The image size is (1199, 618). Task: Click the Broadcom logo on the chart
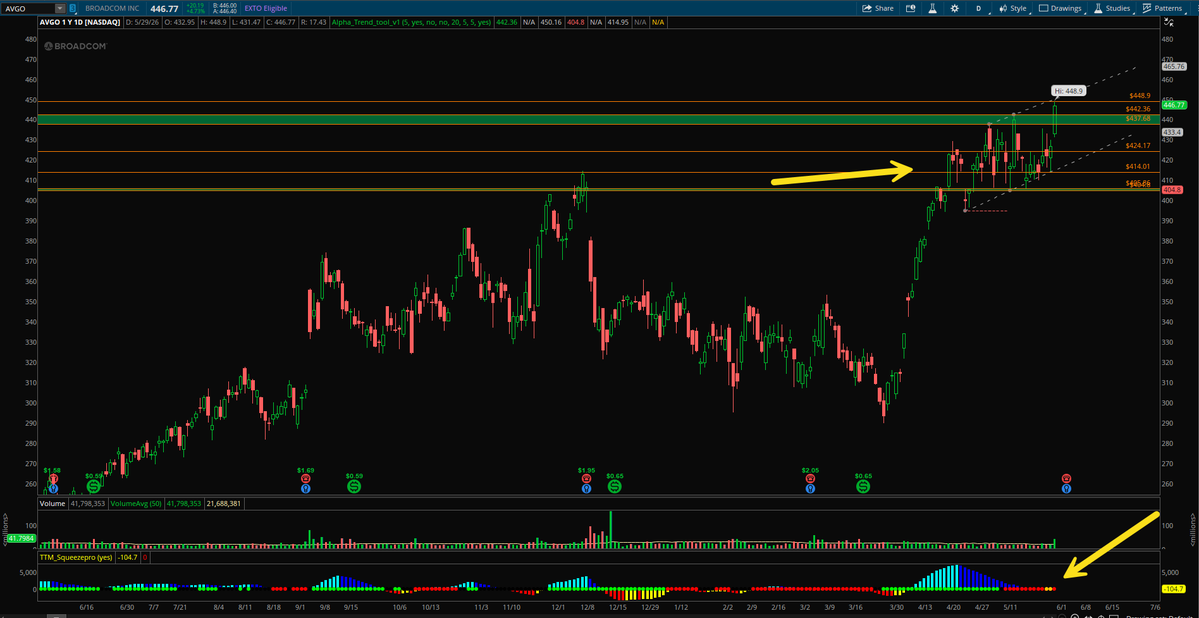[75, 46]
